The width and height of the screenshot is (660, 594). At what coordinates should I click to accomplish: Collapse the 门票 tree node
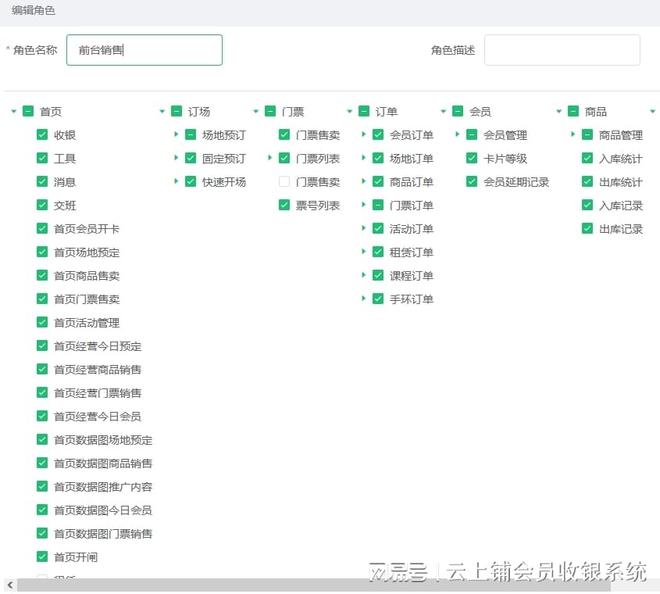coord(255,112)
